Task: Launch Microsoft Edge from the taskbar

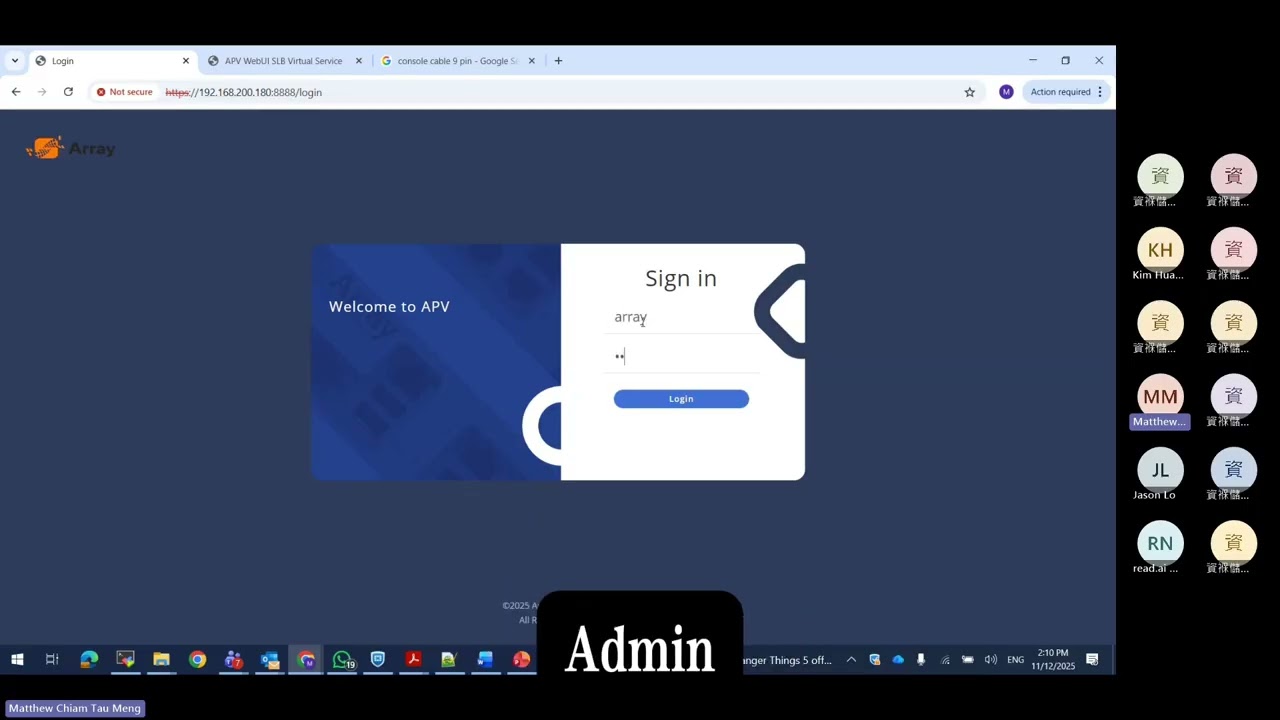Action: 89,660
